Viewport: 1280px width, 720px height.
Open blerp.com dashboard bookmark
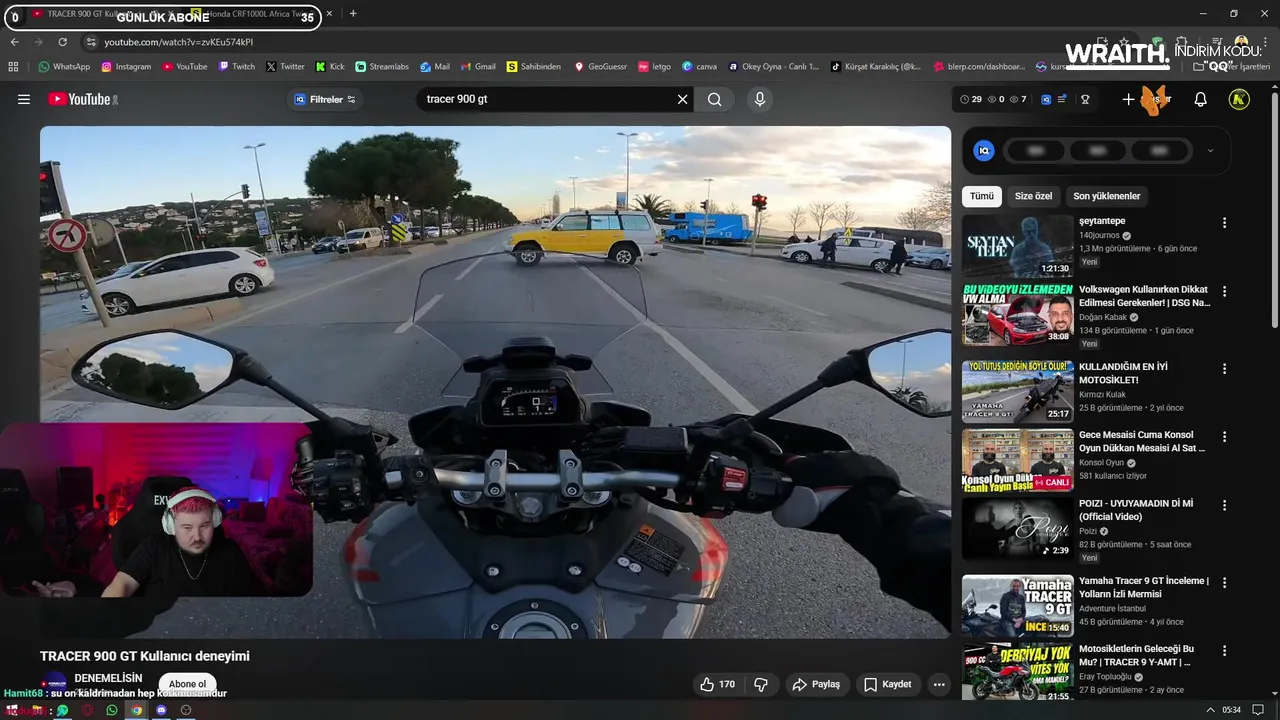980,66
